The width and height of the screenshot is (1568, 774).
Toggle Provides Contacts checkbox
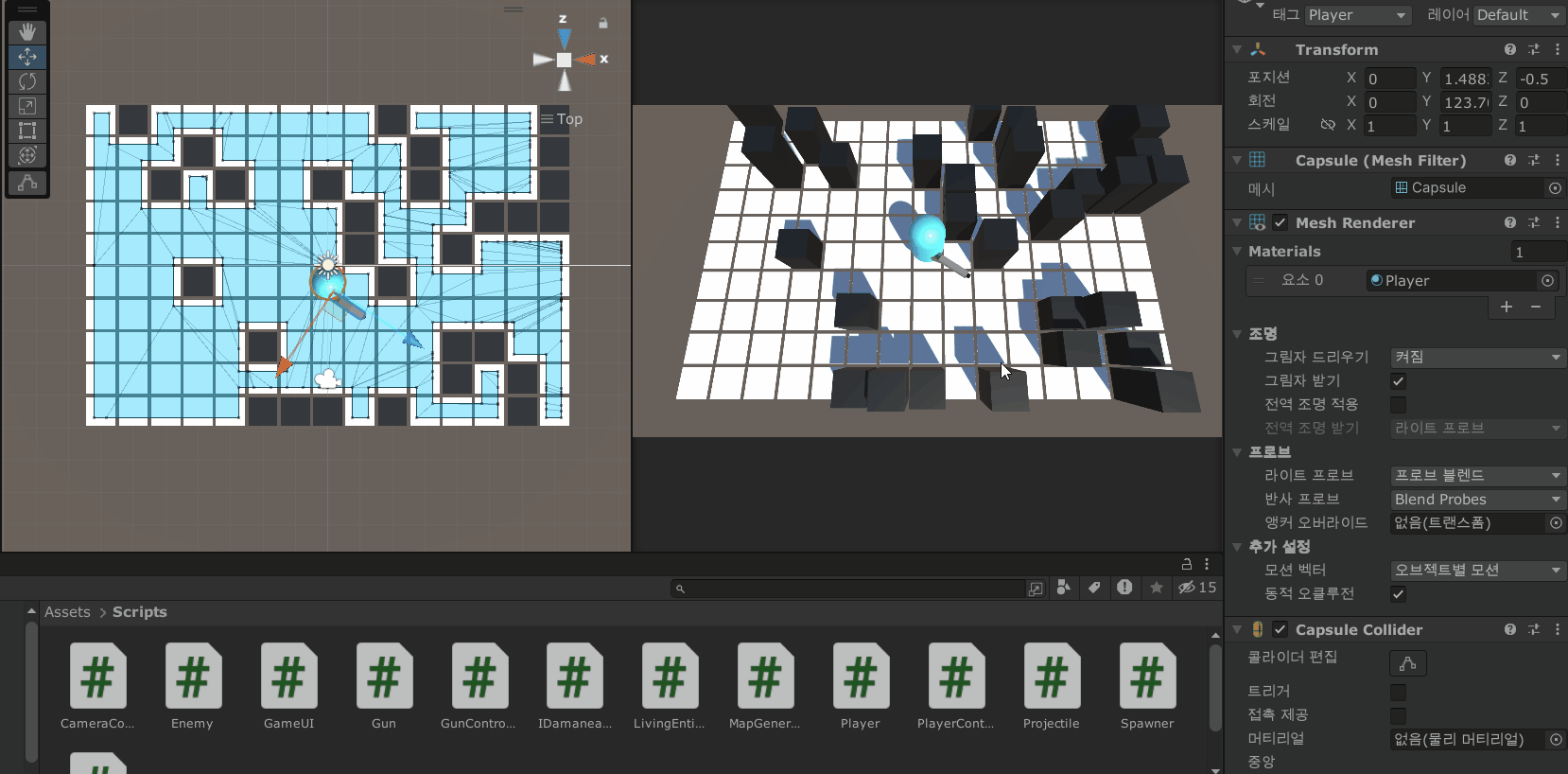click(1398, 716)
